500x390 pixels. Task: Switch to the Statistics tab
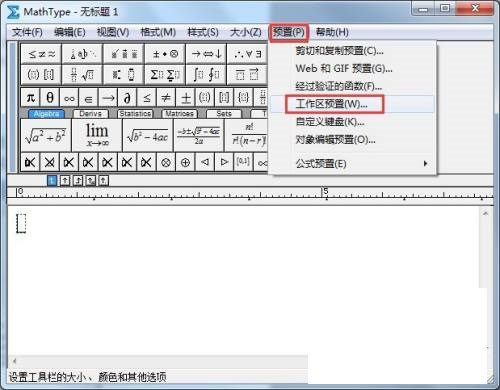click(135, 114)
